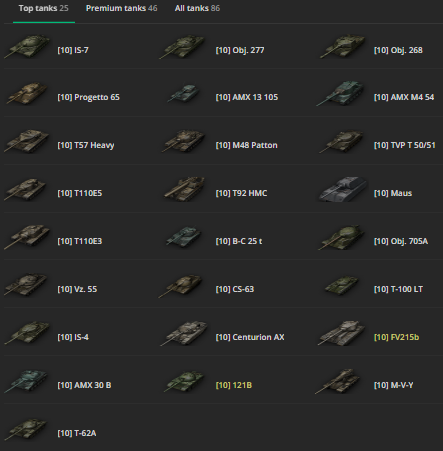Click the Centurion AX name link
Image resolution: width=443 pixels, height=451 pixels.
(250, 337)
